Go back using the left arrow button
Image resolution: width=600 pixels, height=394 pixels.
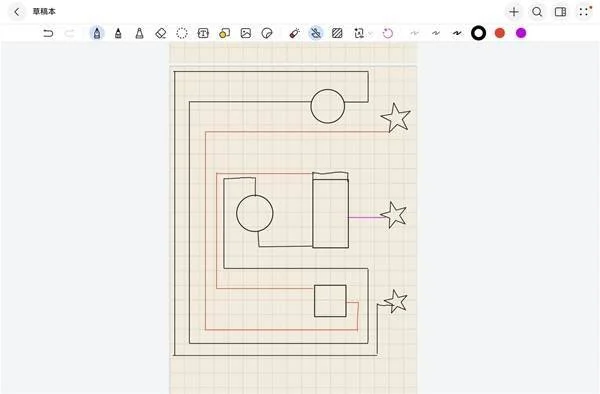17,12
